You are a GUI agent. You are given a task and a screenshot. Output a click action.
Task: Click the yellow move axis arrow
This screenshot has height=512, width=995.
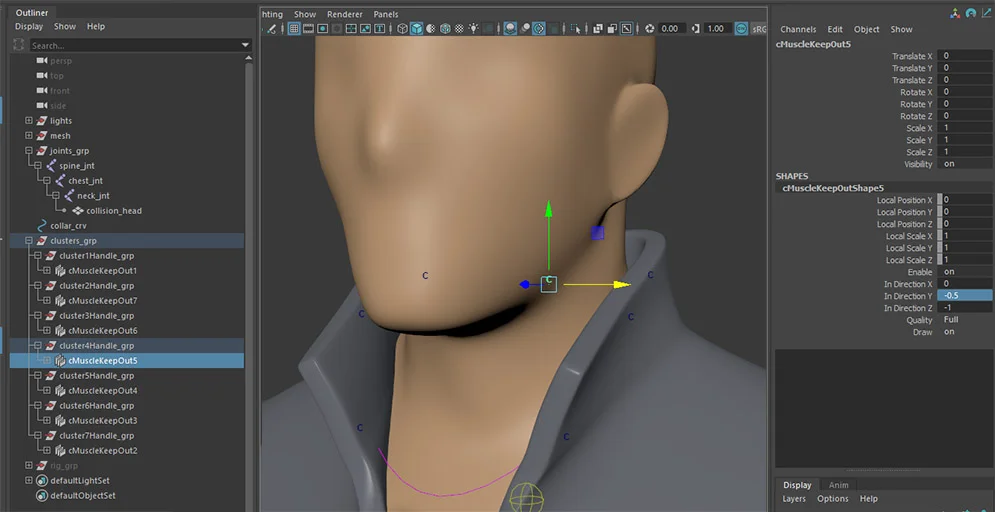click(x=621, y=285)
